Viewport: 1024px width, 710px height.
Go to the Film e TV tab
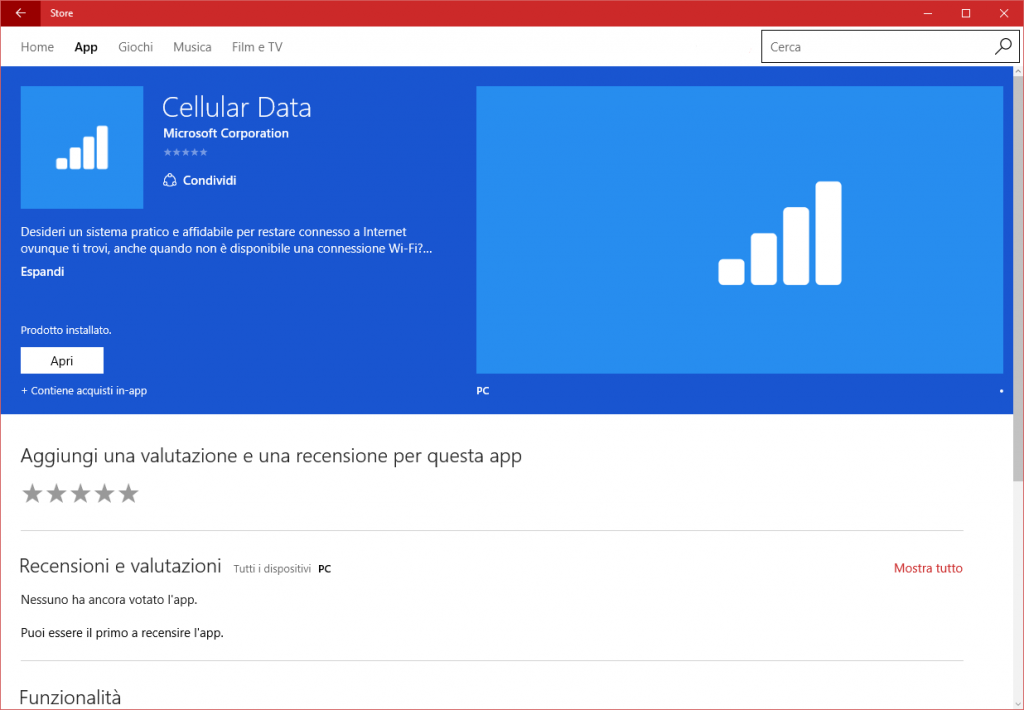click(x=257, y=47)
